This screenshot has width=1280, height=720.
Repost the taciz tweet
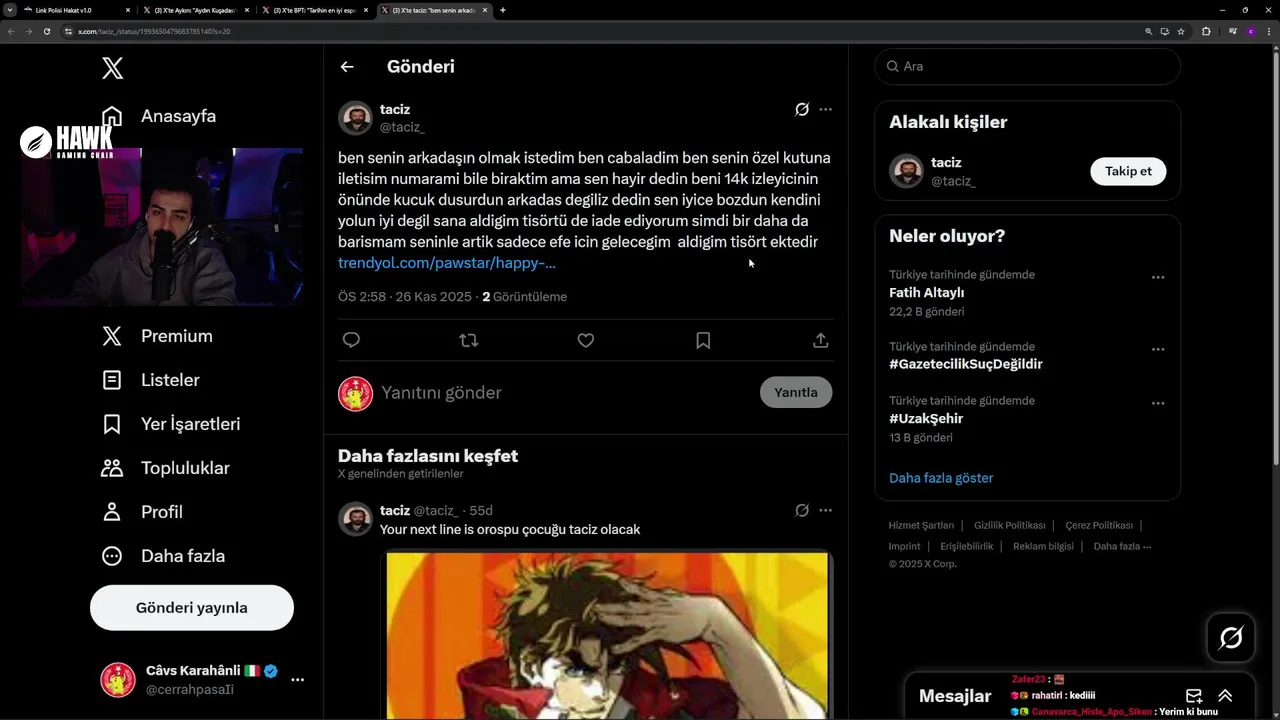(468, 340)
